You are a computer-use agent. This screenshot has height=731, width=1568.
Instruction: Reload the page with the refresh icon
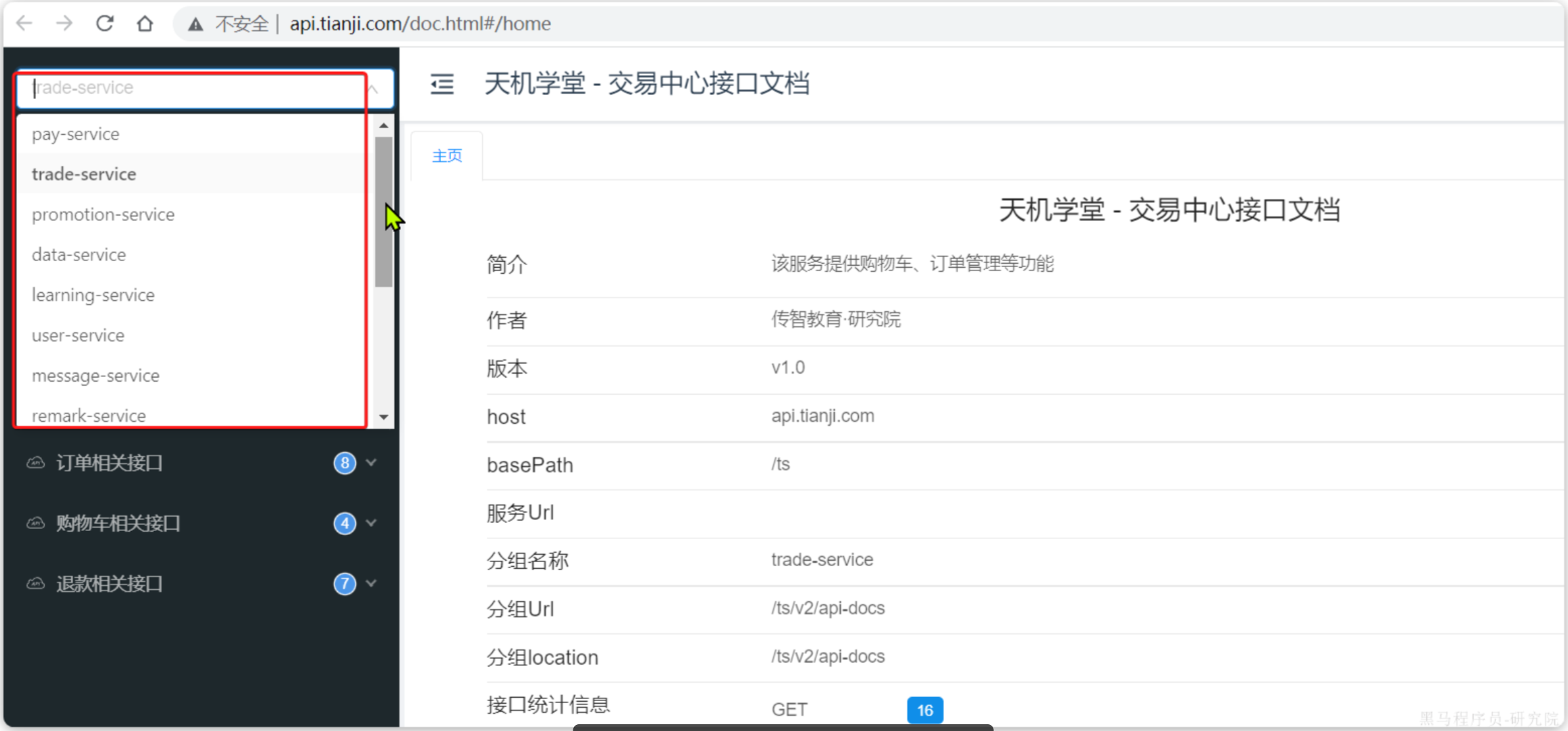104,24
